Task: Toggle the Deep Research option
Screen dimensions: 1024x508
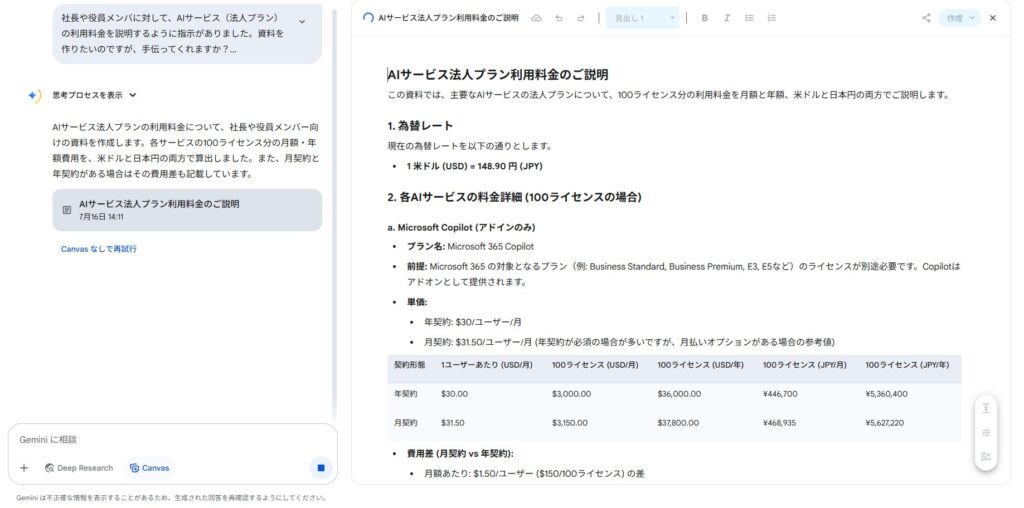Action: [78, 468]
